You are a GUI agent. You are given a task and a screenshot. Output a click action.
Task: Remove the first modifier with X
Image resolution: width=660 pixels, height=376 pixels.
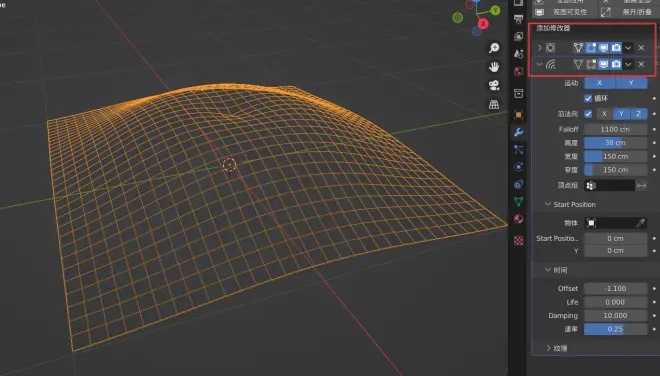641,48
